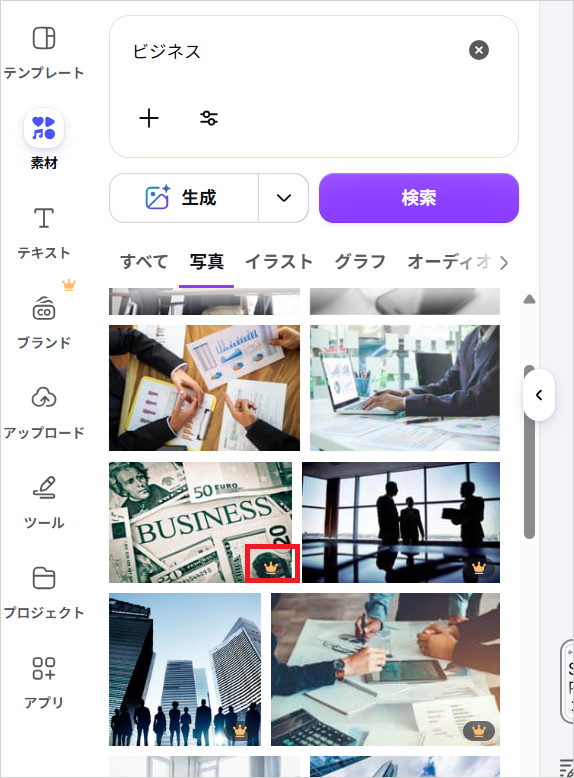Image resolution: width=574 pixels, height=778 pixels.
Task: Click crown badge on BUSINESS banknotes photo
Action: pos(270,567)
